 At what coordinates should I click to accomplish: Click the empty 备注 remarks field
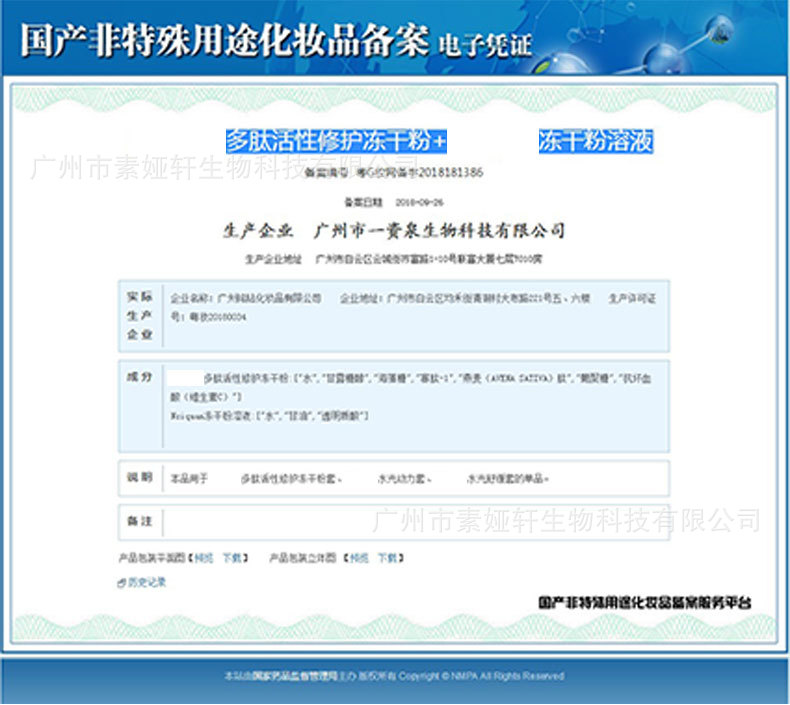pyautogui.click(x=416, y=522)
